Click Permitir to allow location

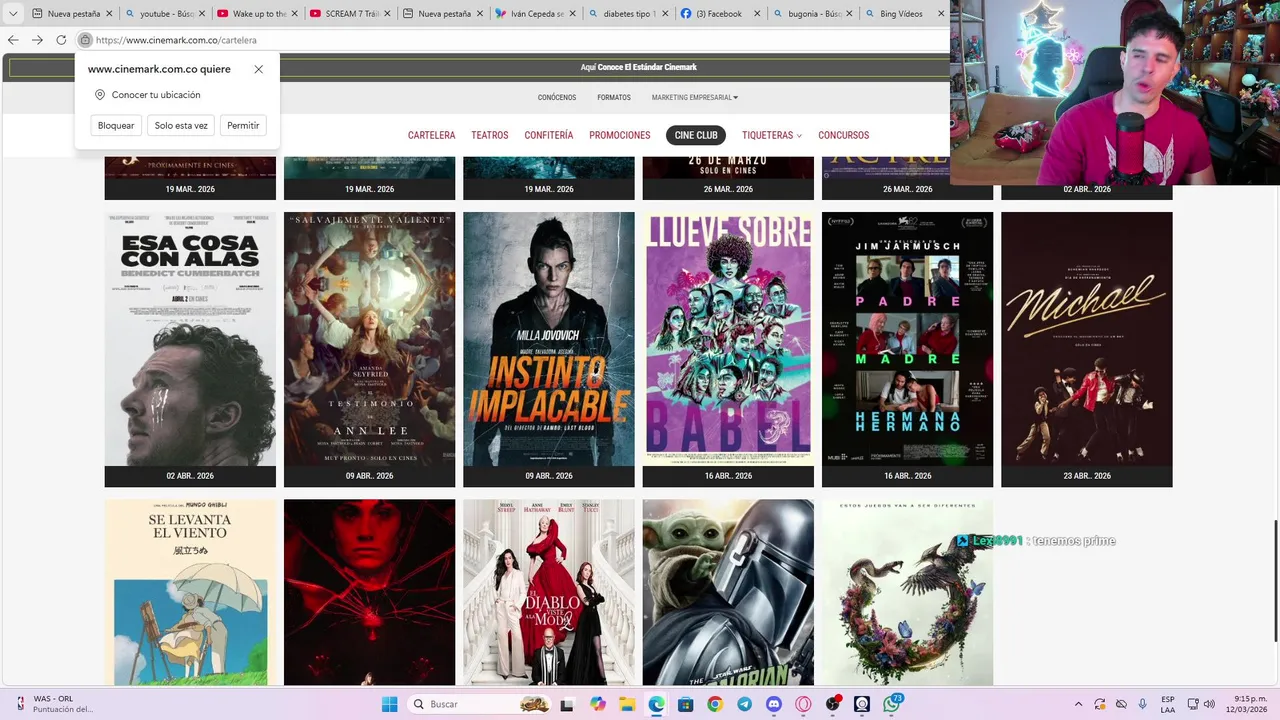pyautogui.click(x=243, y=125)
